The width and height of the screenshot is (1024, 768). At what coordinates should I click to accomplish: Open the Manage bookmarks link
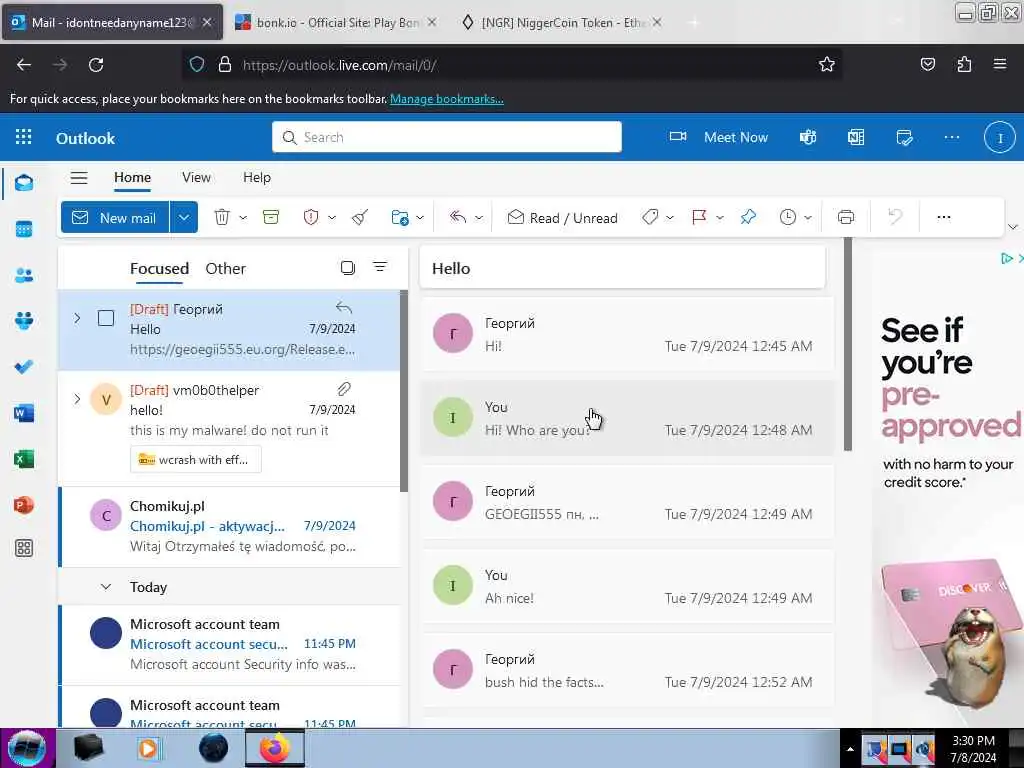(447, 99)
